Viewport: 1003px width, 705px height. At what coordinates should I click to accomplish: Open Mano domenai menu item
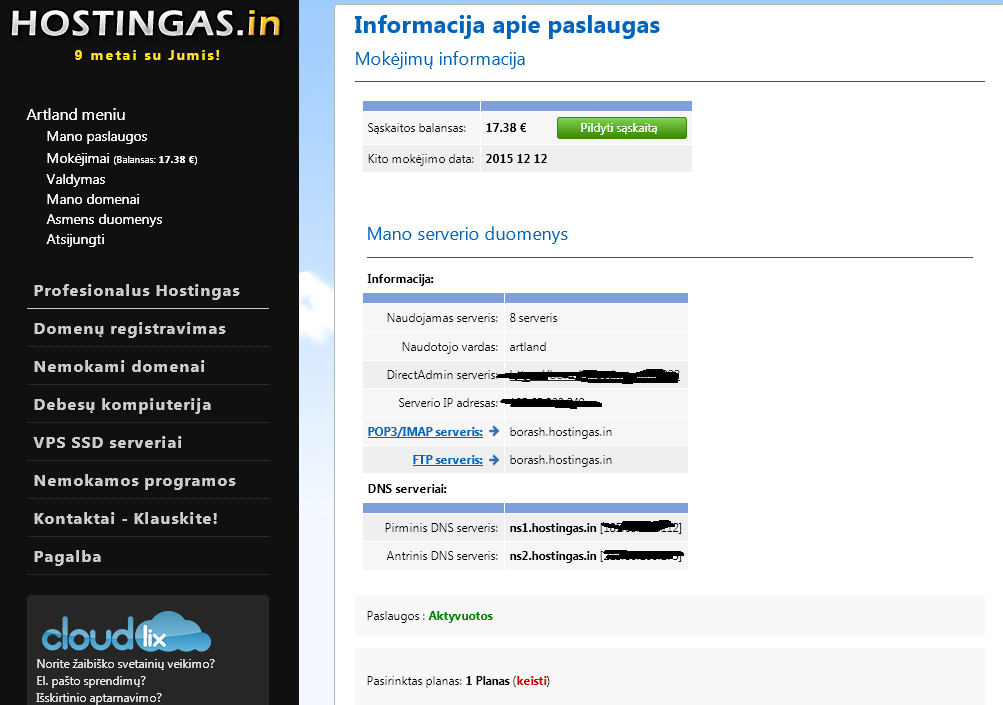(93, 199)
